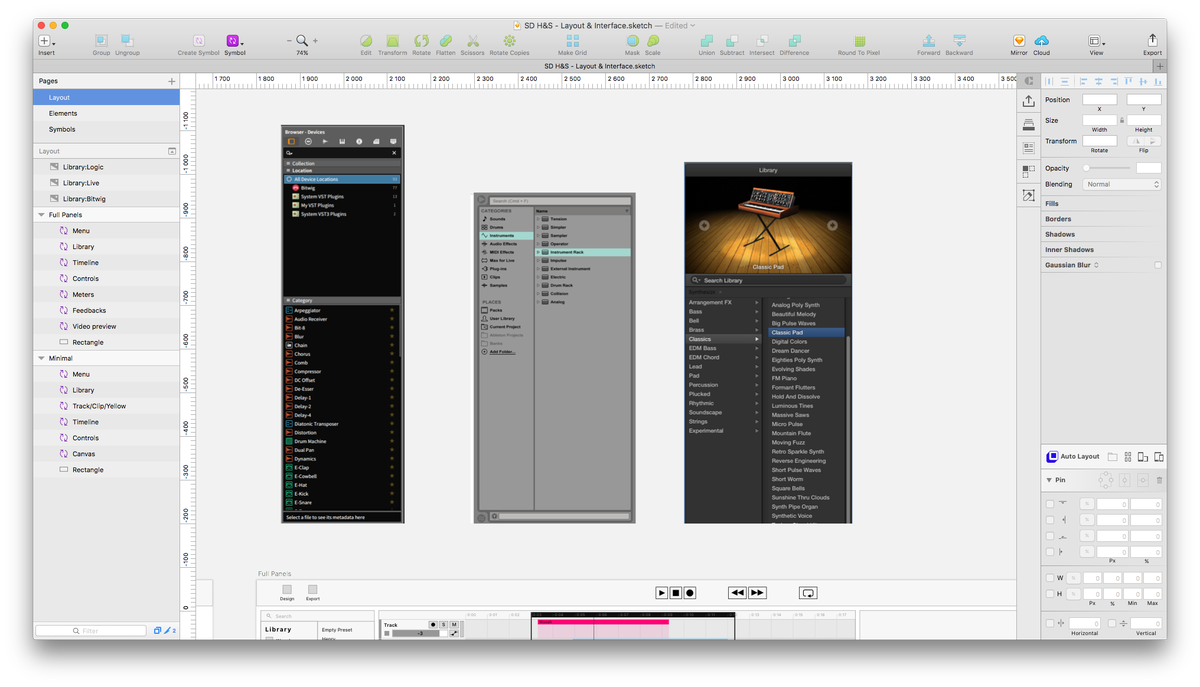
Task: Apply the Union boolean operation
Action: (707, 42)
